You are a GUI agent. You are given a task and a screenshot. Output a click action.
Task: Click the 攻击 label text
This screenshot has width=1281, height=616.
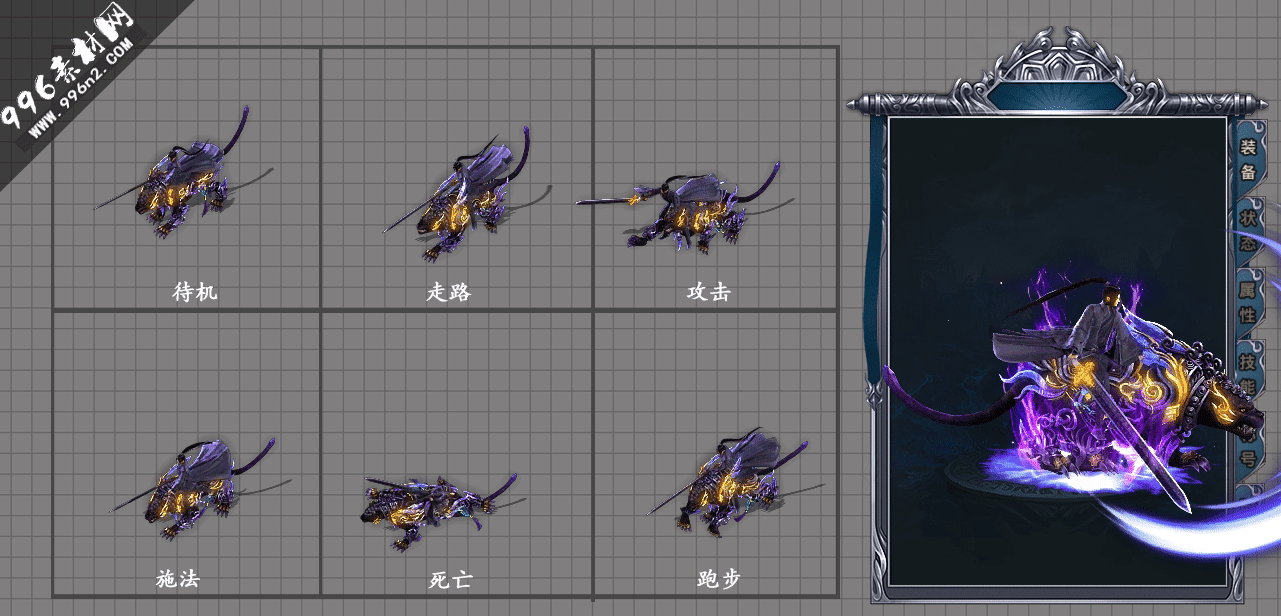tap(709, 292)
